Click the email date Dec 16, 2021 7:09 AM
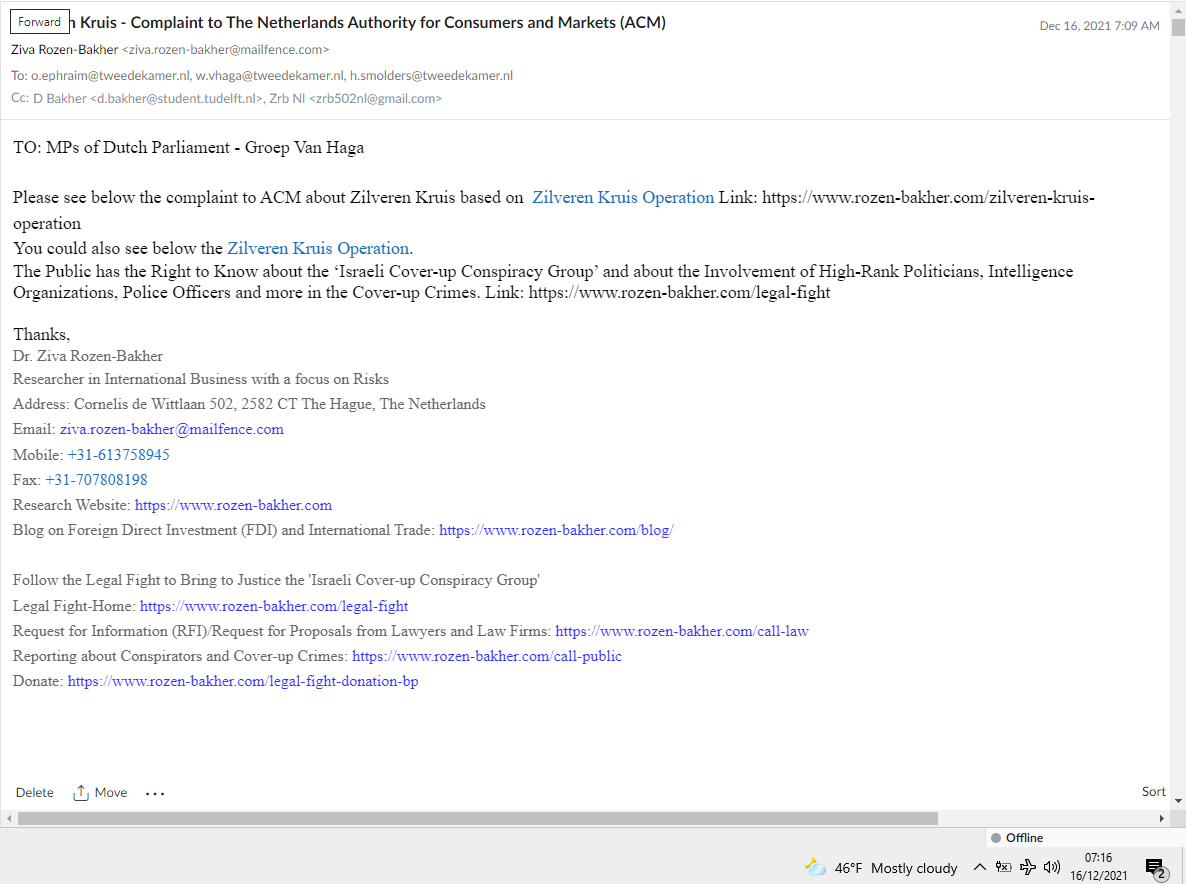The image size is (1186, 884). (1099, 26)
